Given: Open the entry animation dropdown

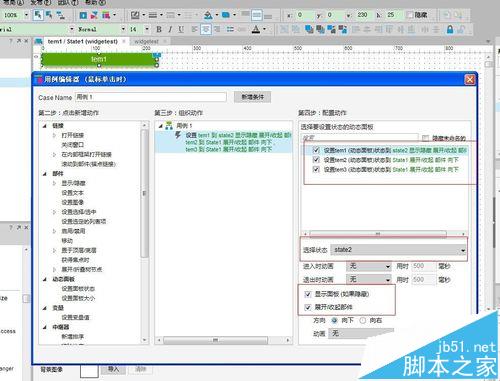Looking at the screenshot, I should point(369,266).
